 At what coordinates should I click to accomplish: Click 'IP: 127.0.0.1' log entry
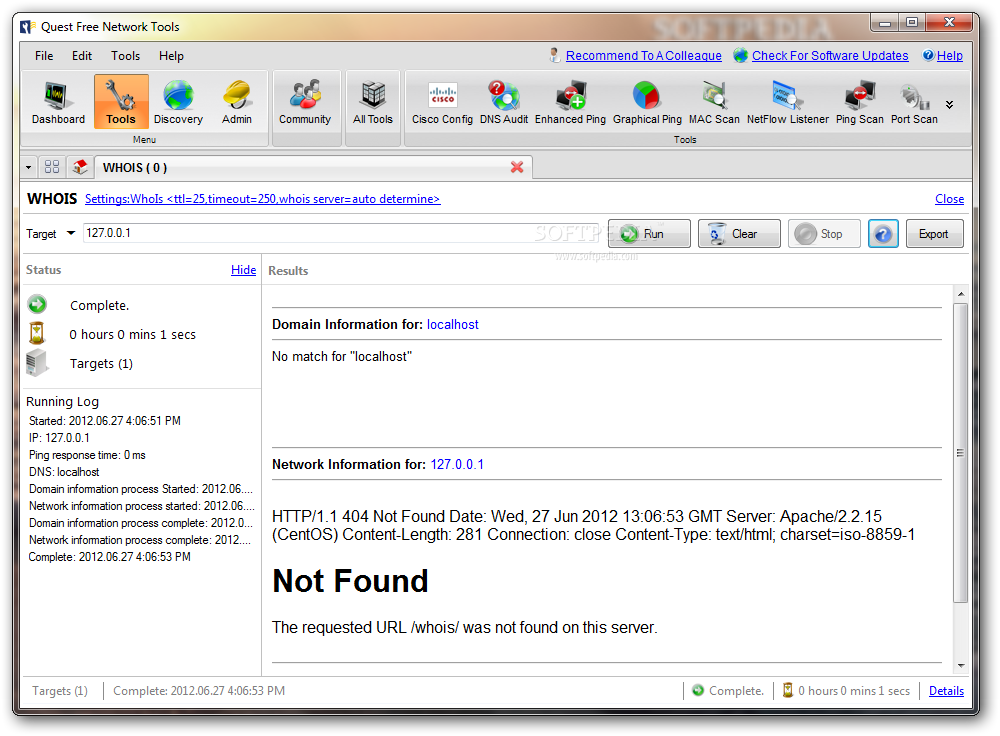click(x=59, y=438)
